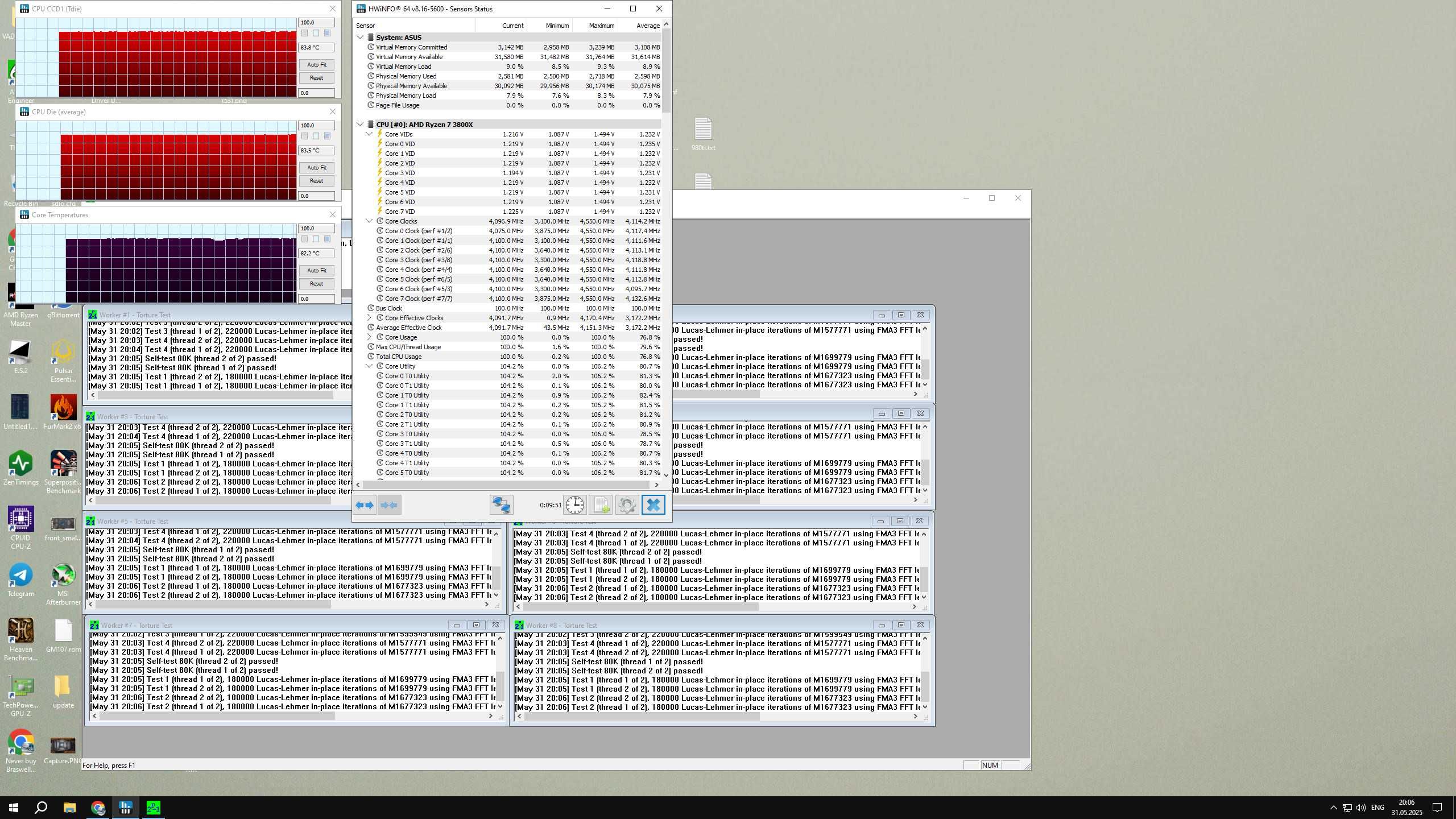Toggle the blue style box in CPU Die graph
This screenshot has height=819, width=1456.
click(327, 136)
